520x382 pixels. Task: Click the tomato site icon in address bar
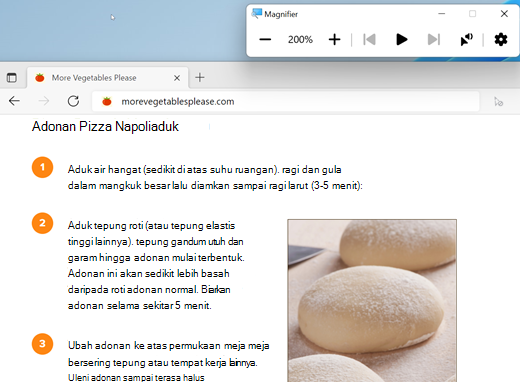(x=107, y=101)
